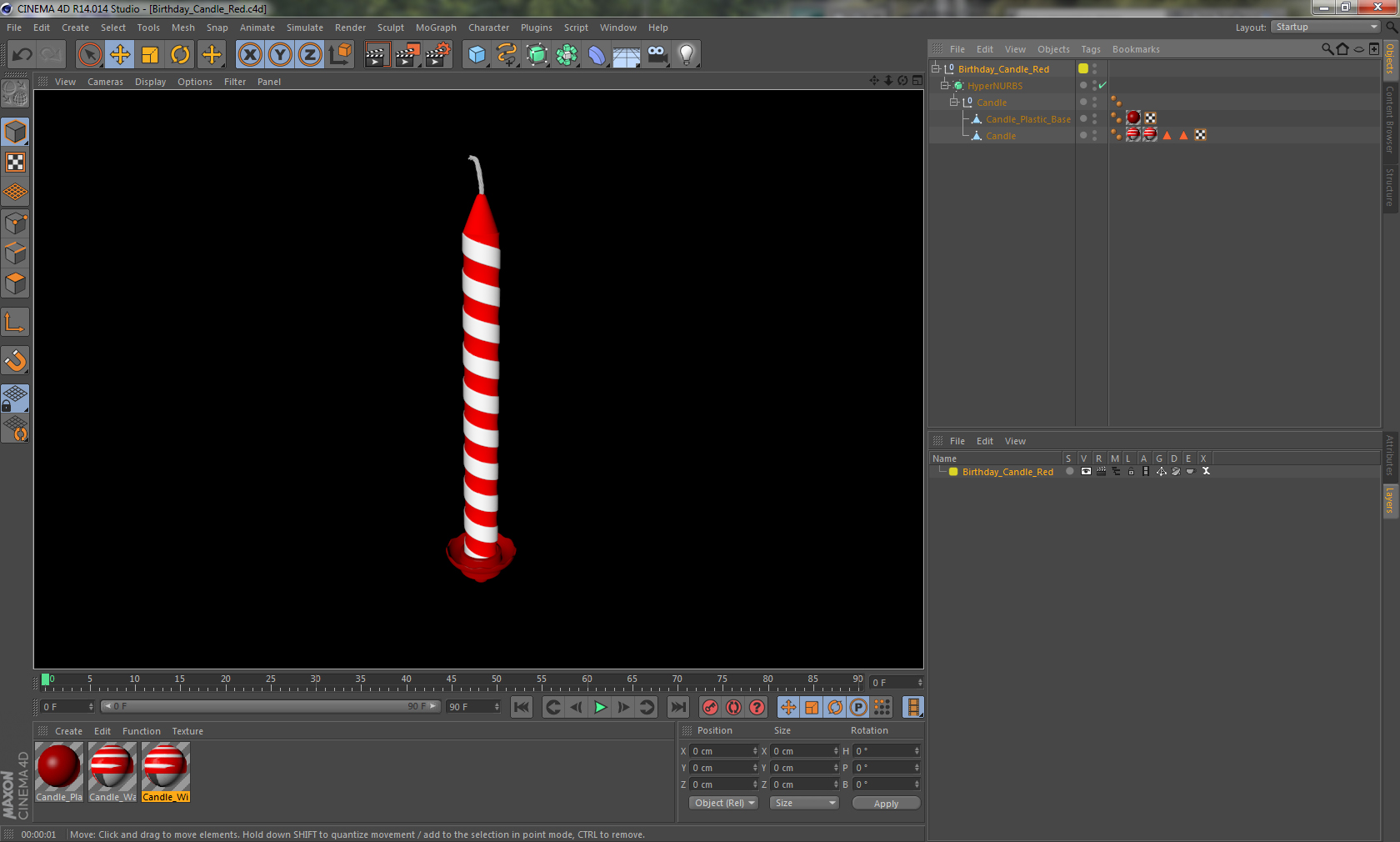Go to start of animation
The image size is (1400, 842).
[x=522, y=707]
